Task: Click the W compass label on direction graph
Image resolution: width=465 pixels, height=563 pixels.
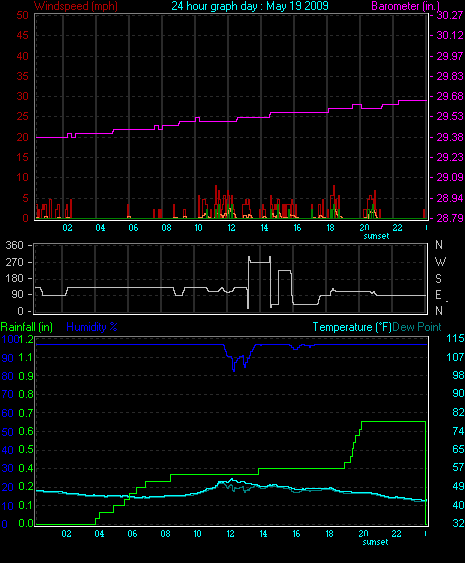Action: point(440,262)
